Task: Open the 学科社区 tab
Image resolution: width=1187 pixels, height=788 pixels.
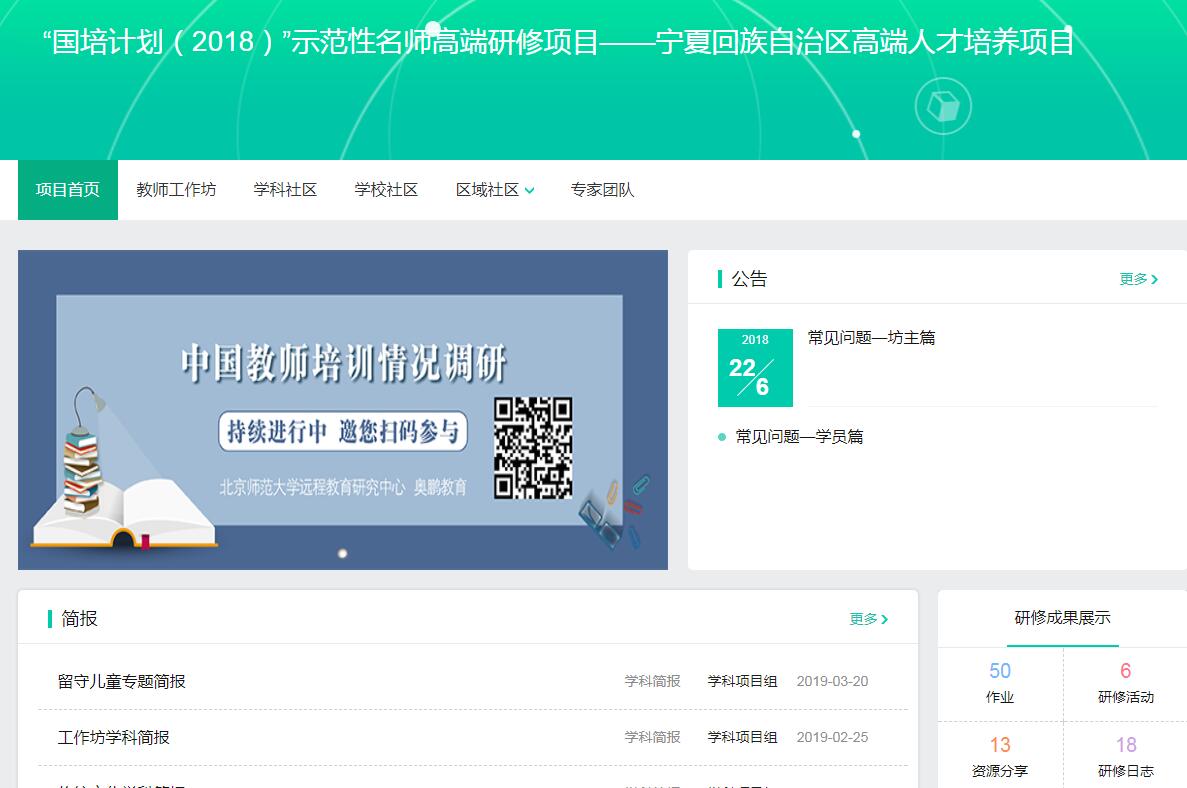Action: (285, 190)
